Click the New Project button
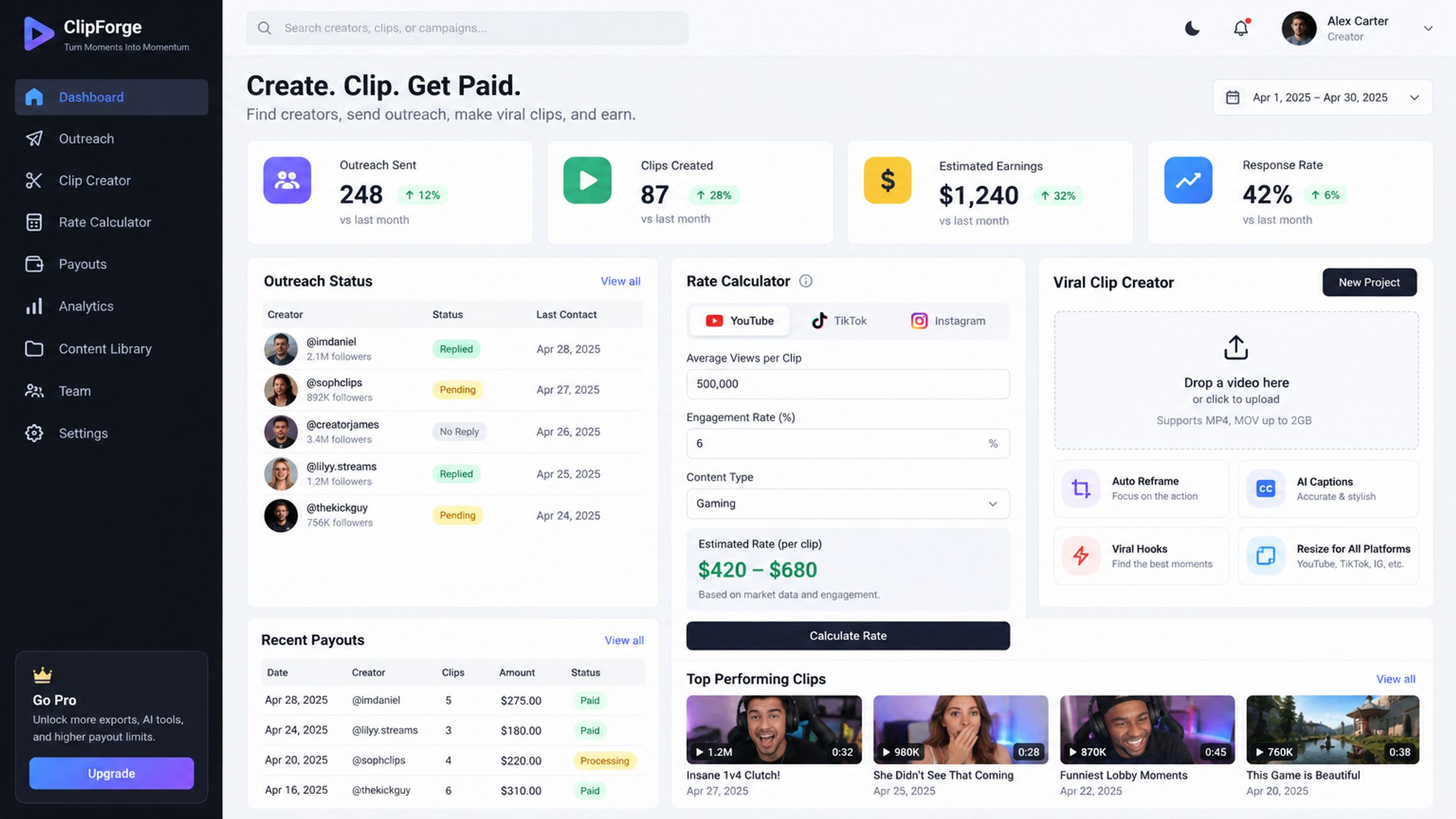 (1370, 283)
